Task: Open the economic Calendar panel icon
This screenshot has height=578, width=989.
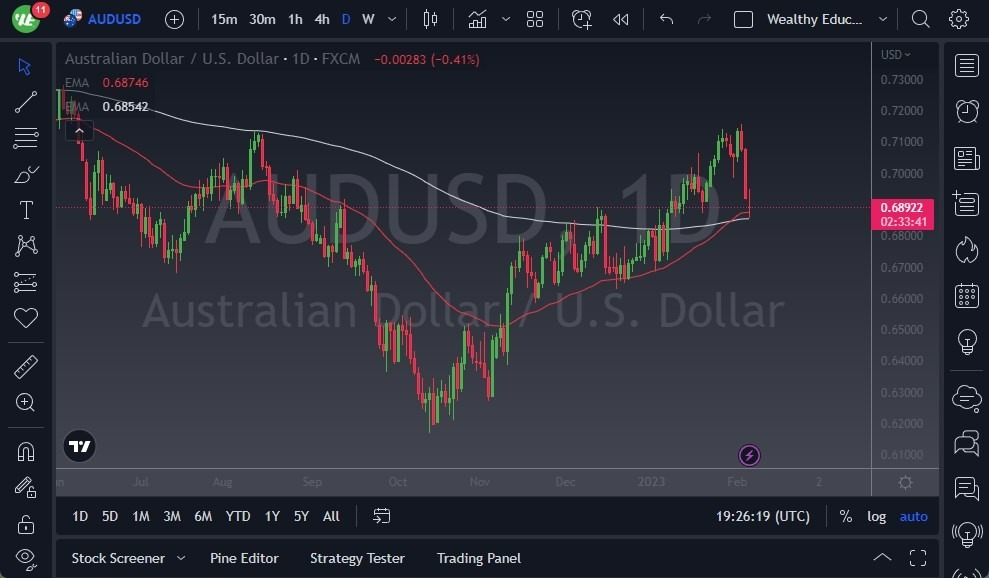Action: tap(966, 296)
